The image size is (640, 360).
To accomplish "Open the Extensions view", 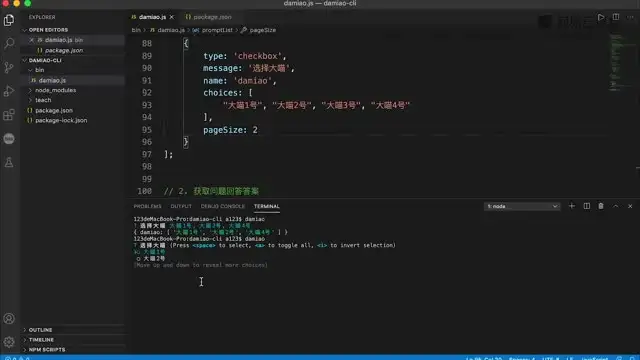I will (x=9, y=115).
